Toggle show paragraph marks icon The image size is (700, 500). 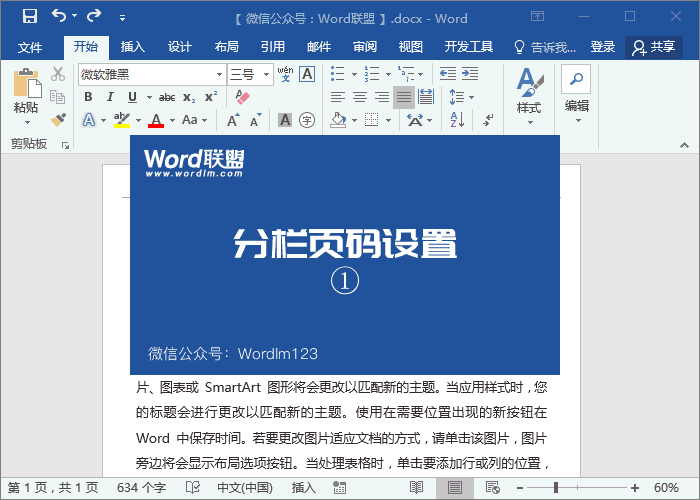488,120
